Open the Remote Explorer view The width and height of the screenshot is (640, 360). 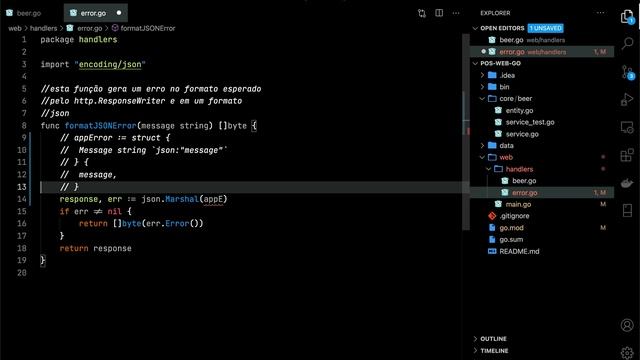pyautogui.click(x=627, y=127)
